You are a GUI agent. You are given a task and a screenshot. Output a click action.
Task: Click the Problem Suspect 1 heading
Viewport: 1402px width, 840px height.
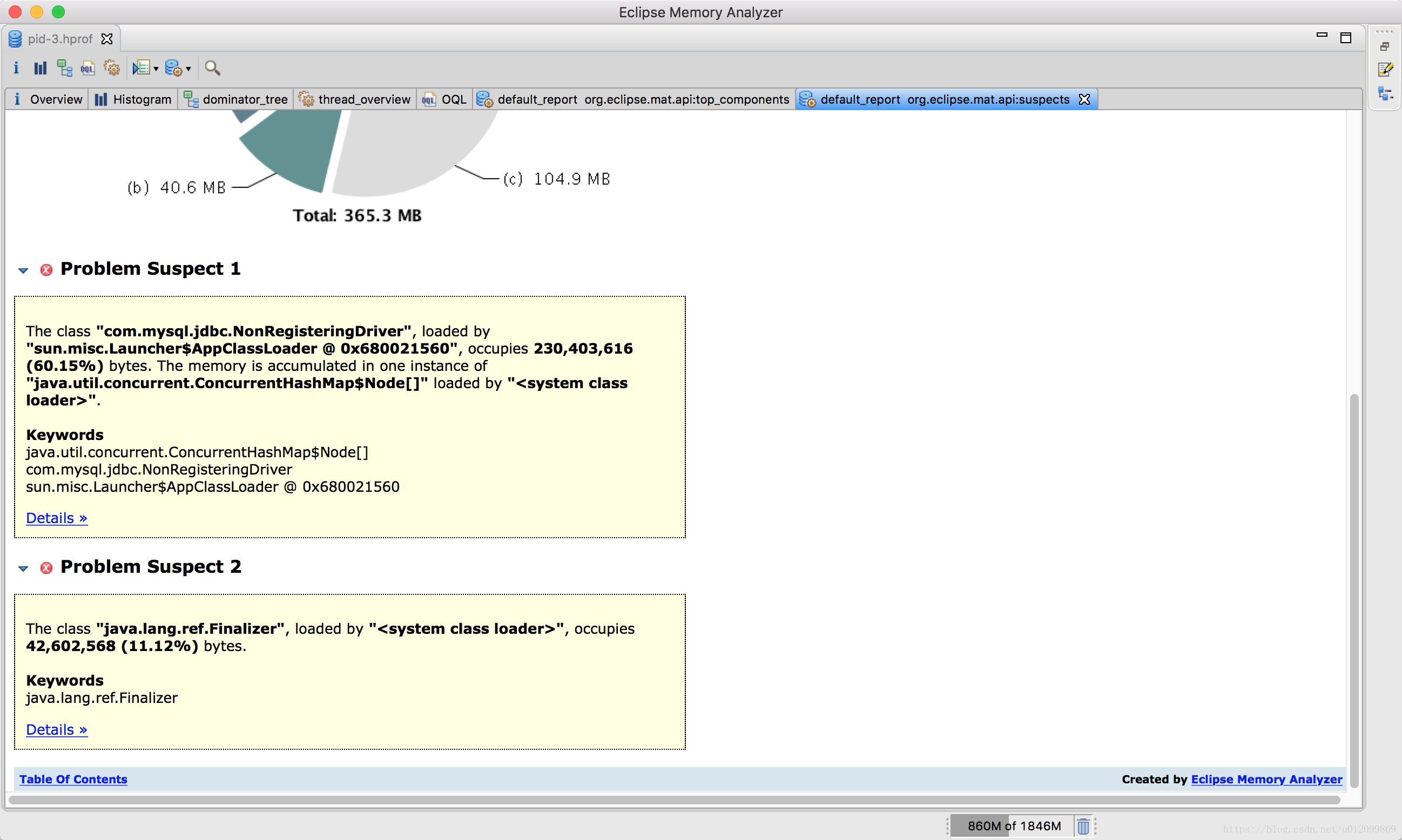pyautogui.click(x=151, y=268)
